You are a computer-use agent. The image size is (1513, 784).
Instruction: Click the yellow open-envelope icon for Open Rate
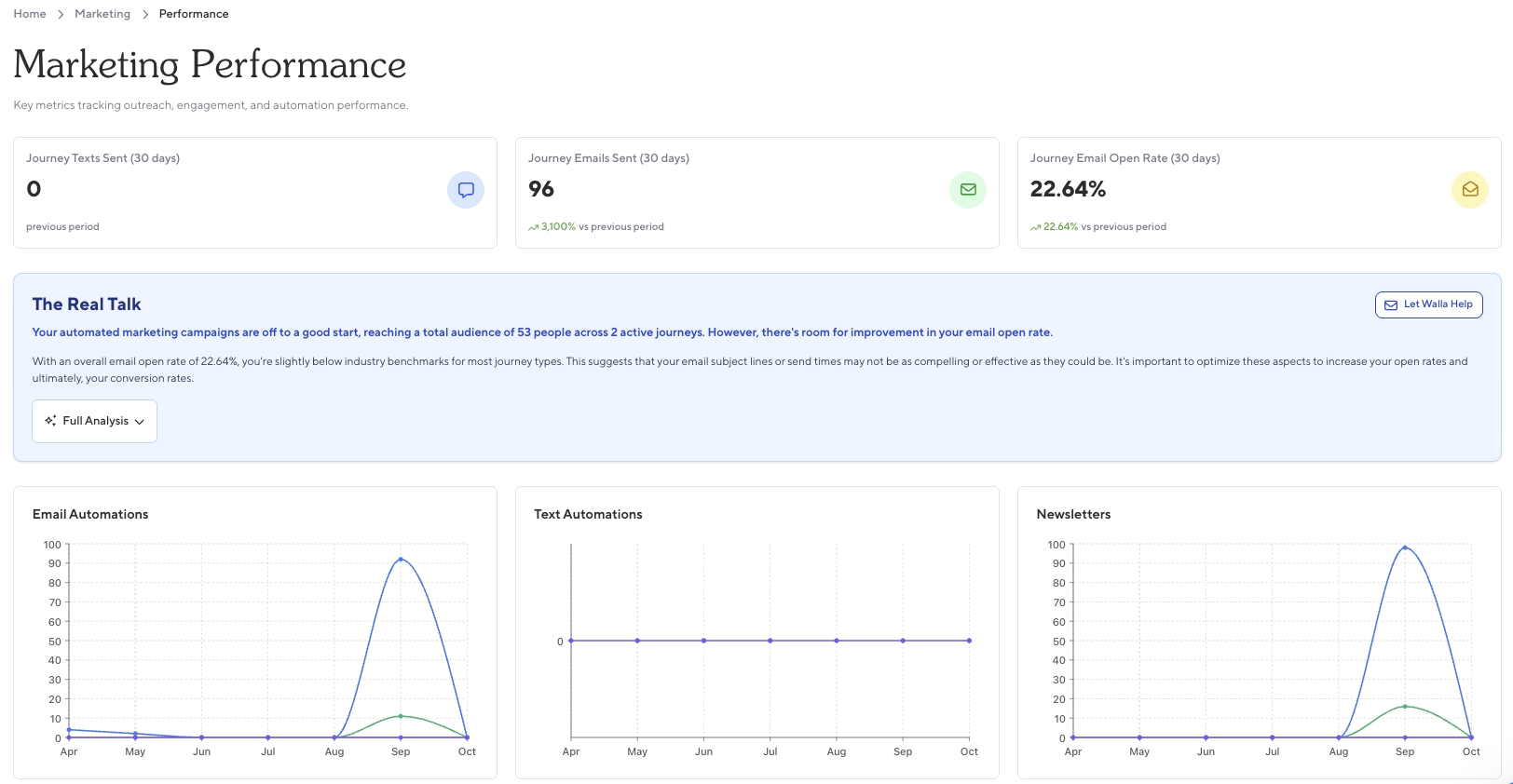click(x=1469, y=190)
